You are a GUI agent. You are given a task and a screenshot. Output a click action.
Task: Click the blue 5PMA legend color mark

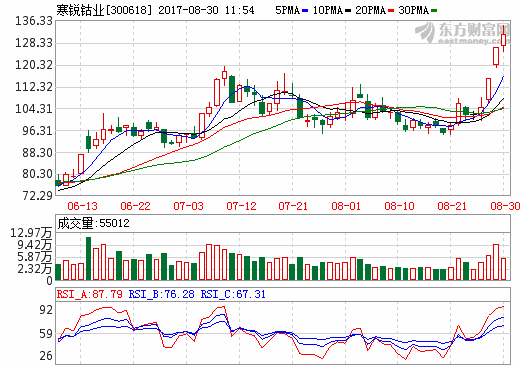[305, 11]
